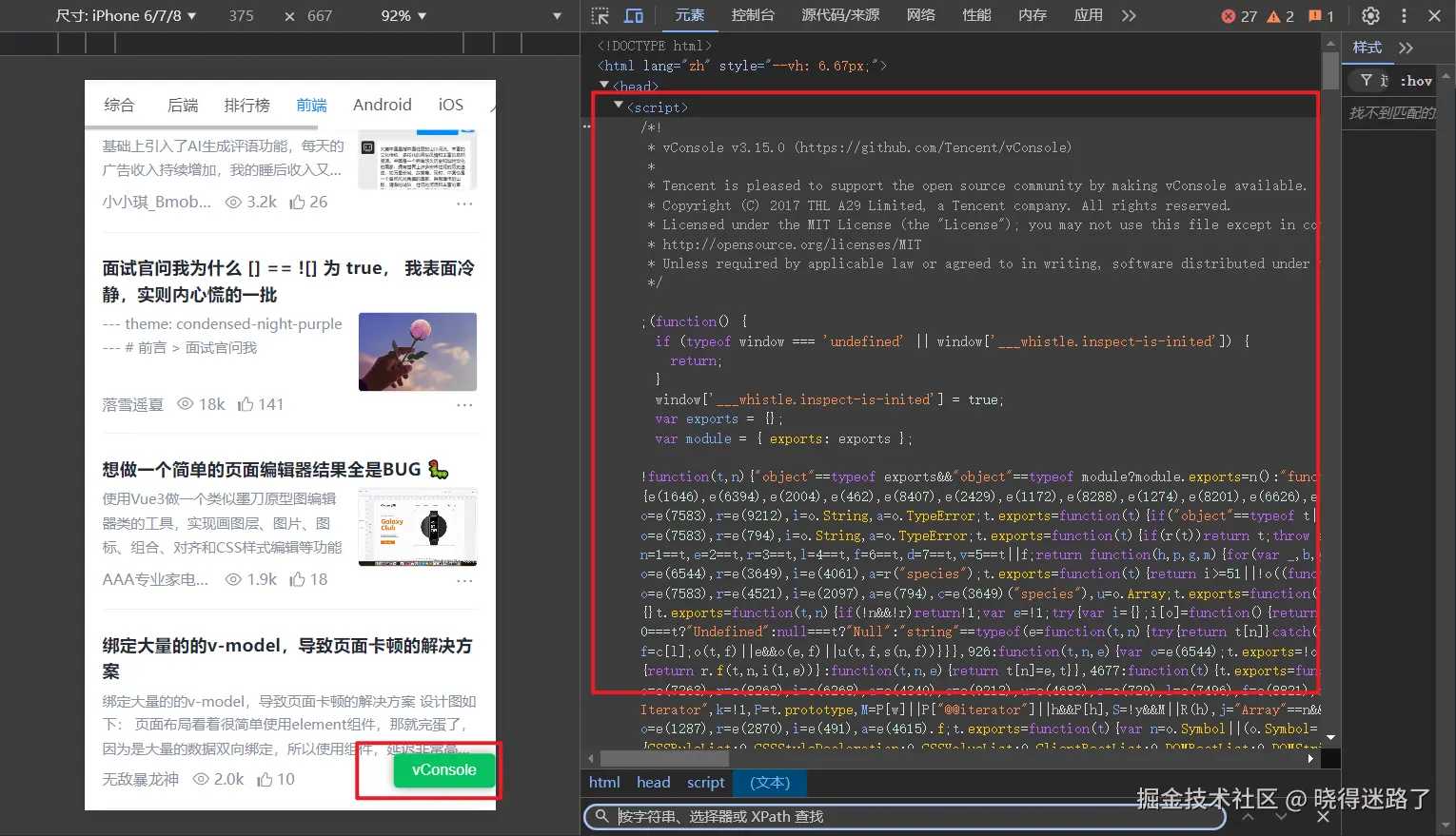Click the horizontal scrollbar in Elements panel
This screenshot has width=1456, height=836.
click(665, 758)
